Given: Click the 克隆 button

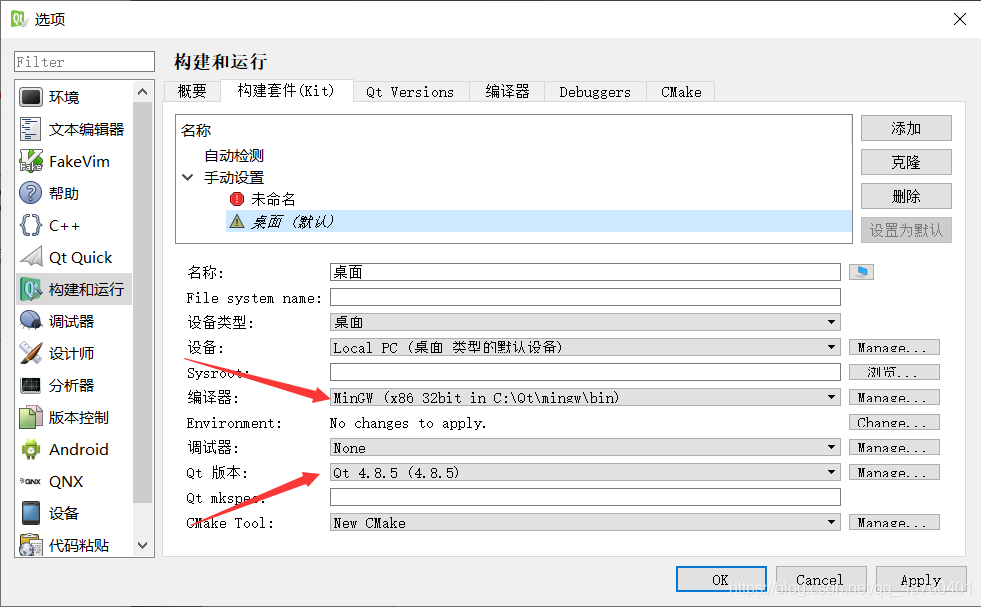Looking at the screenshot, I should 906,162.
